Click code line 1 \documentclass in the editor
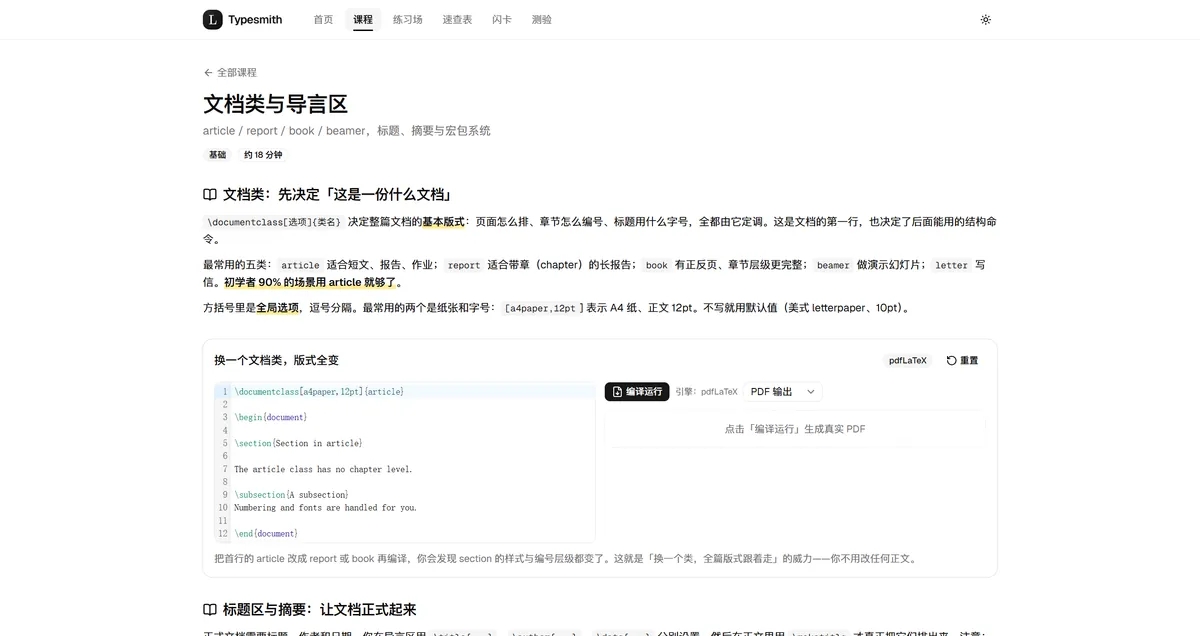1200x636 pixels. (x=319, y=392)
